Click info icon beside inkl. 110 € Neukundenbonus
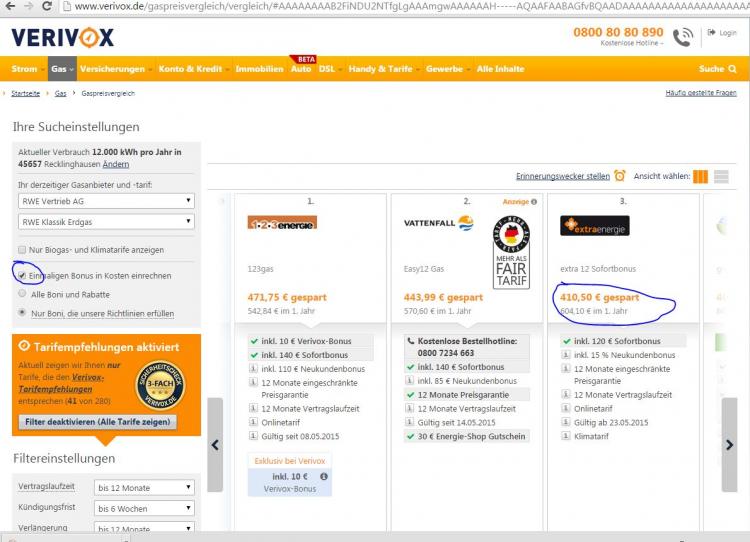The height and width of the screenshot is (542, 750). point(254,368)
